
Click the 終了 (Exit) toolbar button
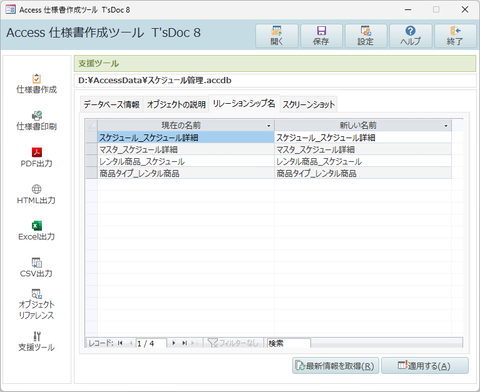[x=455, y=36]
